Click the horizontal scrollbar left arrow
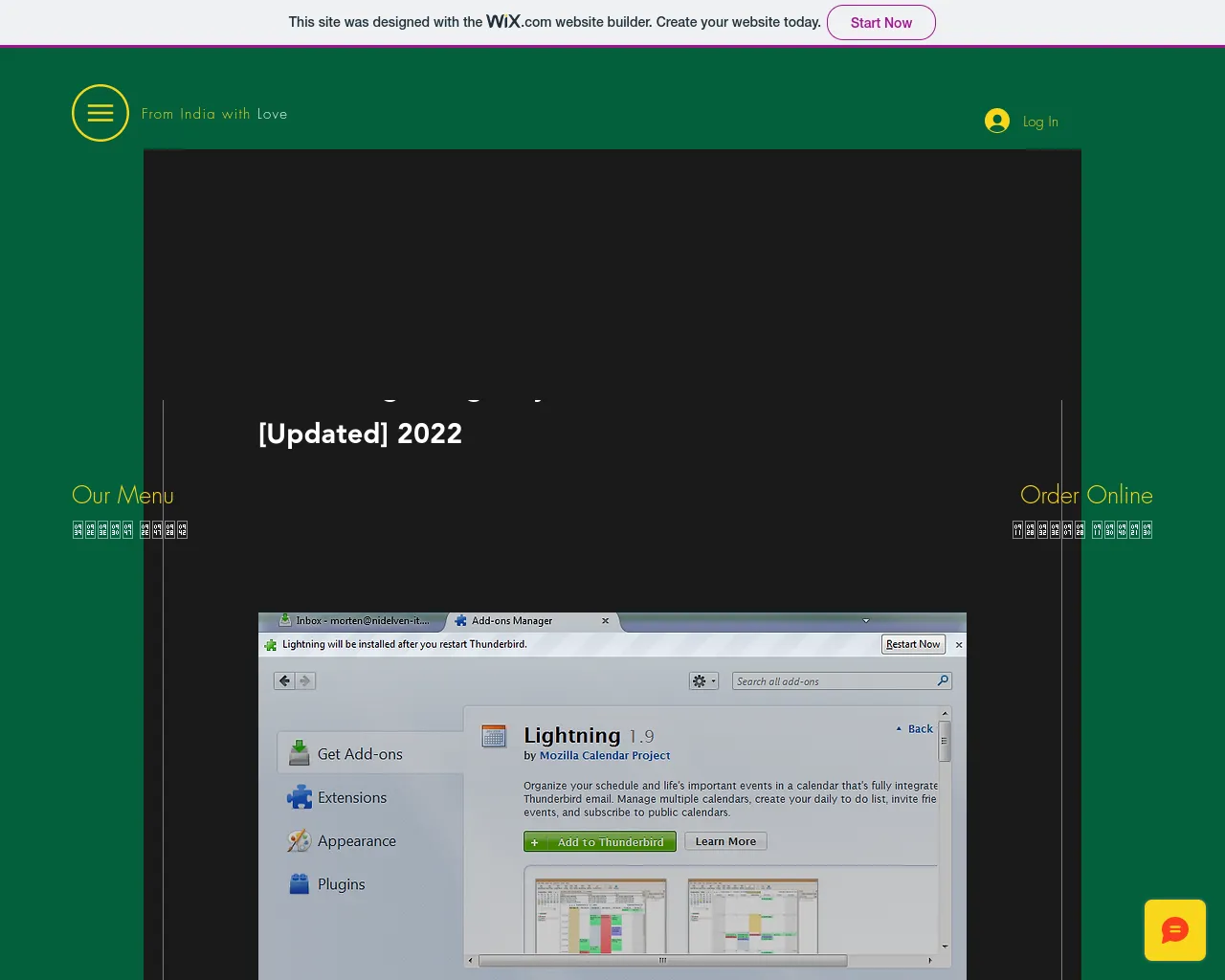The height and width of the screenshot is (980, 1225). coord(470,960)
